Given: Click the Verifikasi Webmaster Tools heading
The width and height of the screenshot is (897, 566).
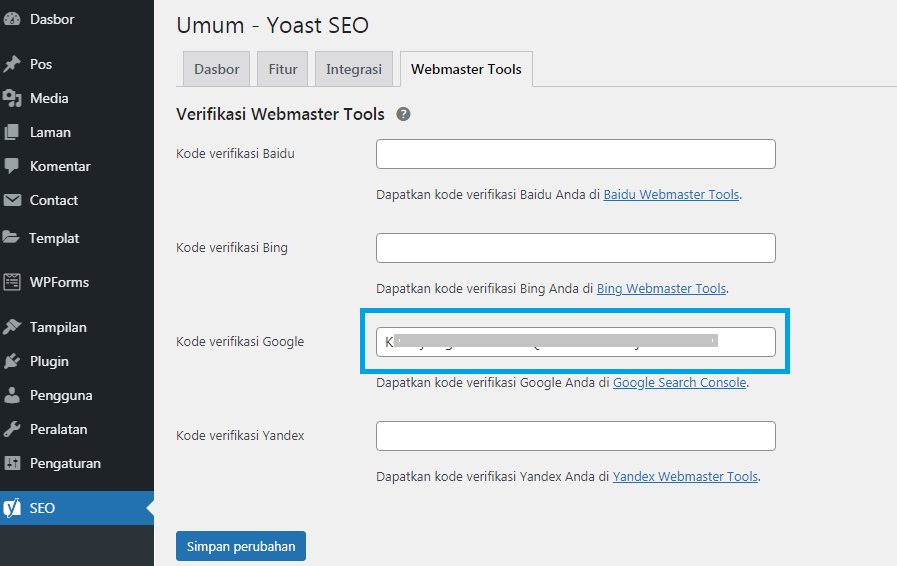Looking at the screenshot, I should pyautogui.click(x=280, y=114).
